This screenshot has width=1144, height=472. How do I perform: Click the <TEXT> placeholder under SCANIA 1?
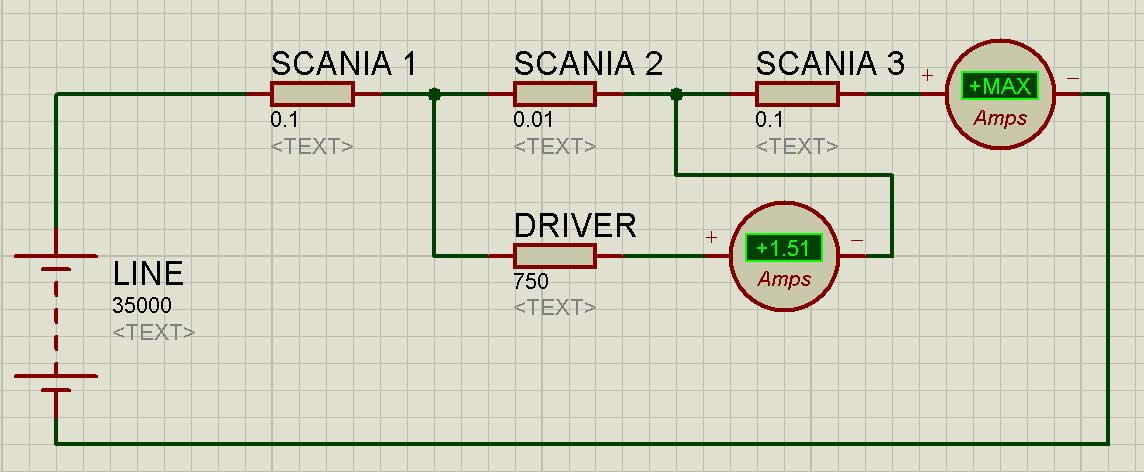pos(312,147)
